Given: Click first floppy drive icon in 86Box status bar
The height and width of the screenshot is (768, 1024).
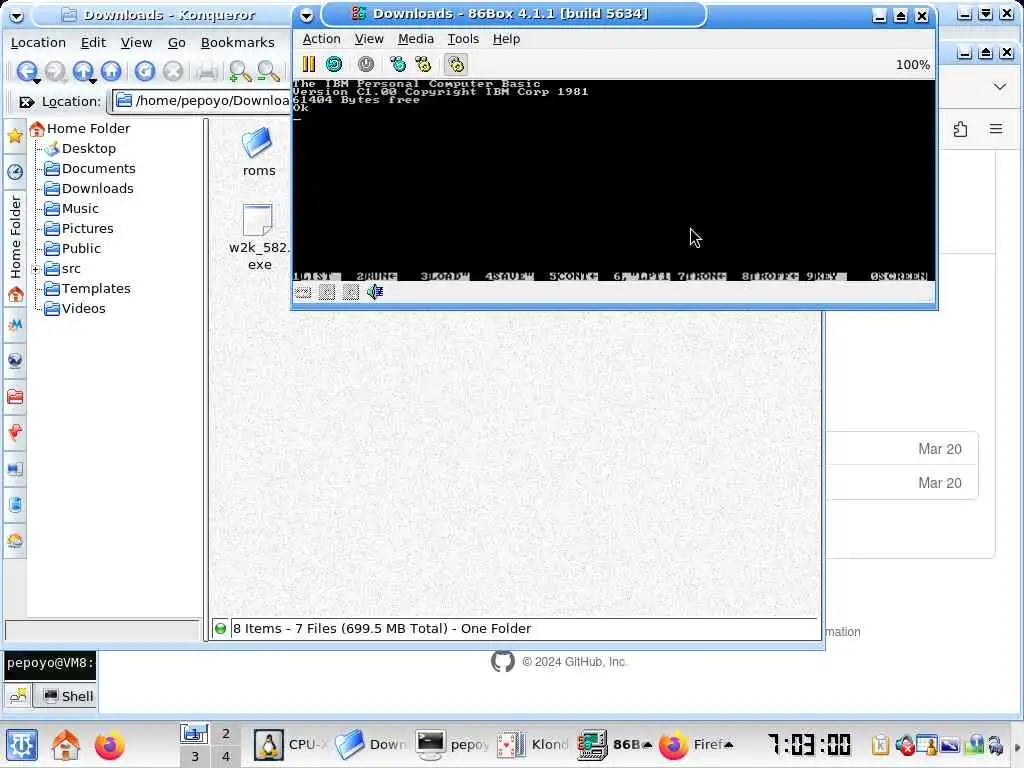Looking at the screenshot, I should (x=327, y=292).
